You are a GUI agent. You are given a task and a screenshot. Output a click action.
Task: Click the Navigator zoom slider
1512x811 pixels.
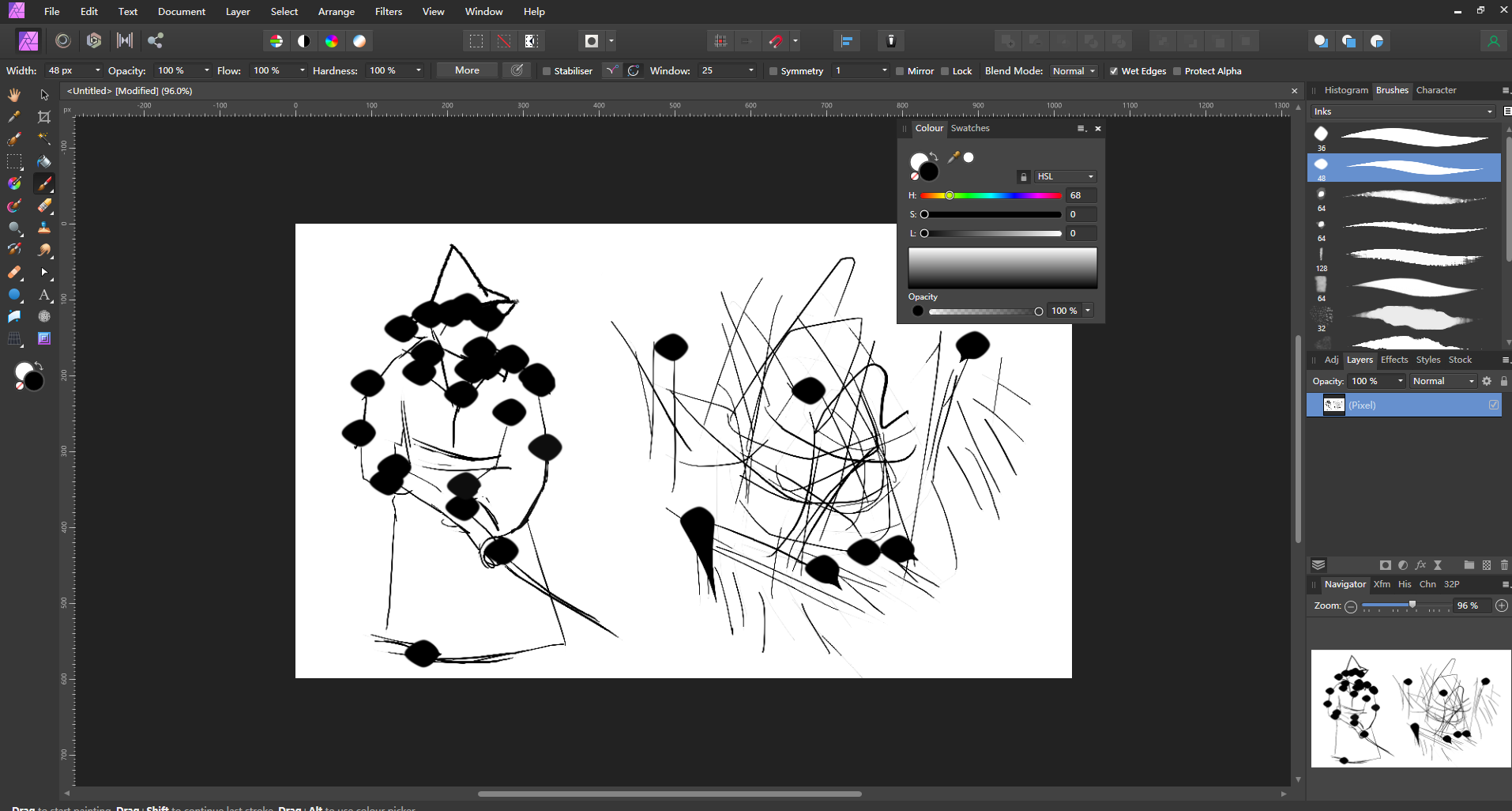pos(1406,605)
